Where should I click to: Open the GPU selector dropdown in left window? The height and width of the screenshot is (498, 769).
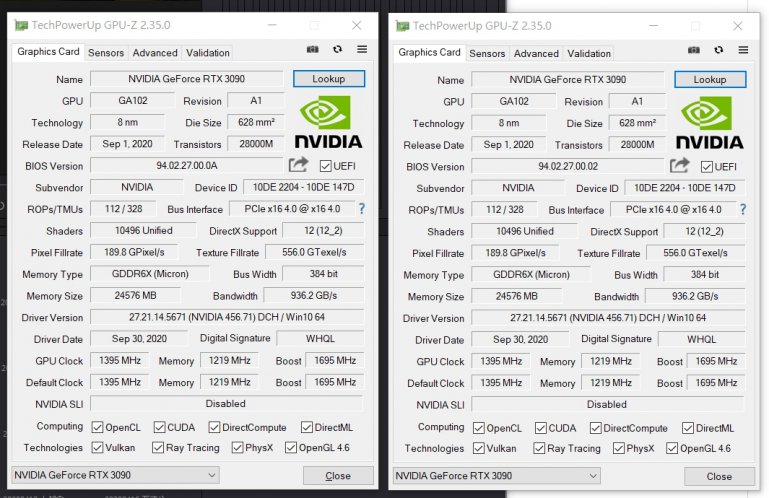(x=115, y=475)
